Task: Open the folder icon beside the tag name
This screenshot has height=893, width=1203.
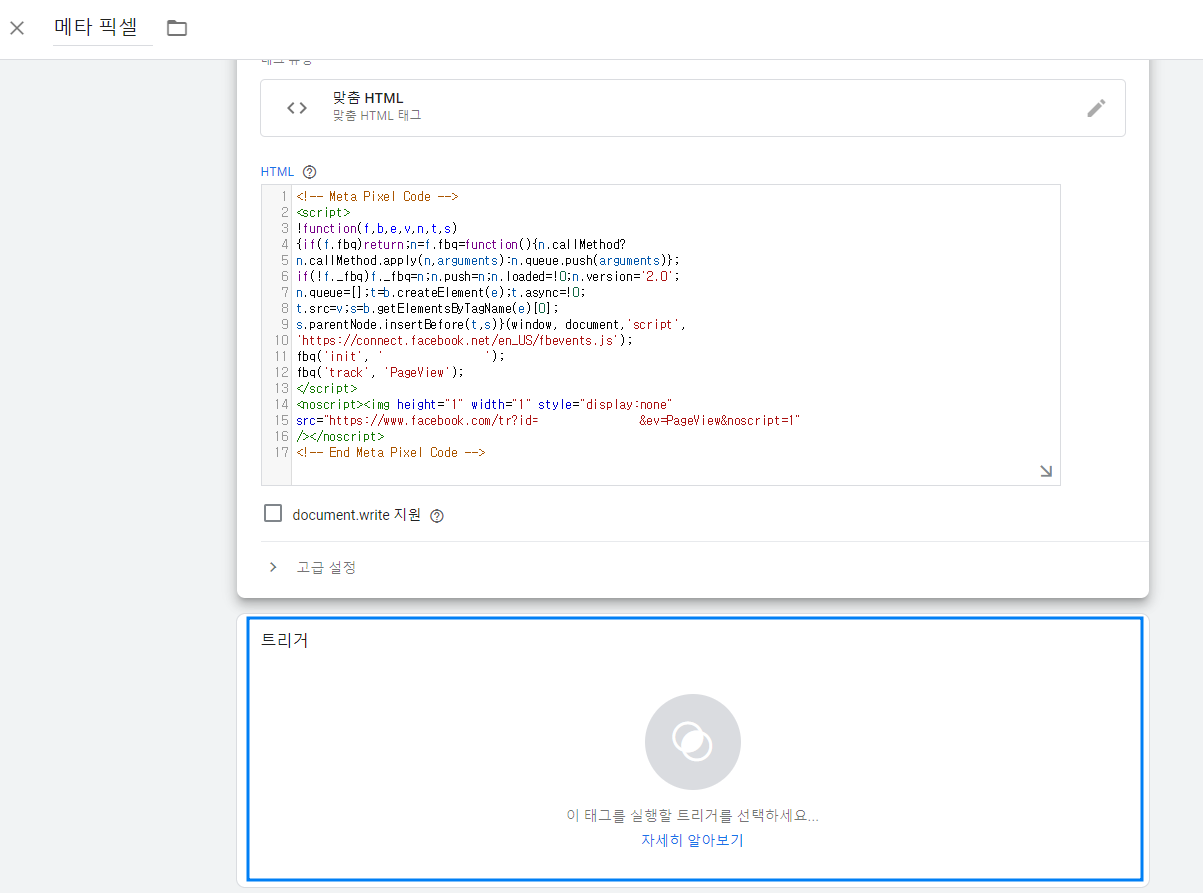Action: coord(177,28)
